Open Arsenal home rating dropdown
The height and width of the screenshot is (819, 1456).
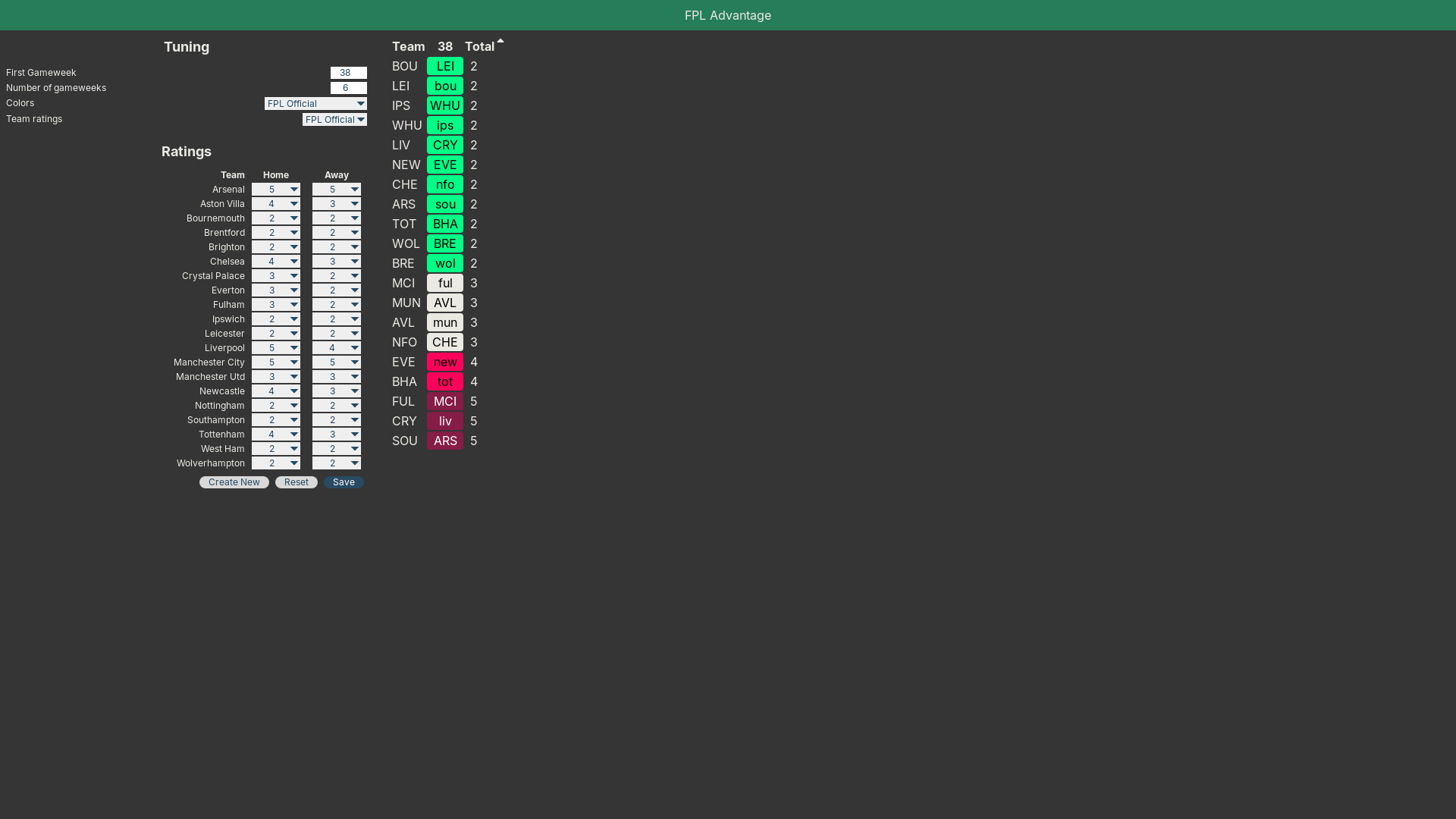coord(276,190)
